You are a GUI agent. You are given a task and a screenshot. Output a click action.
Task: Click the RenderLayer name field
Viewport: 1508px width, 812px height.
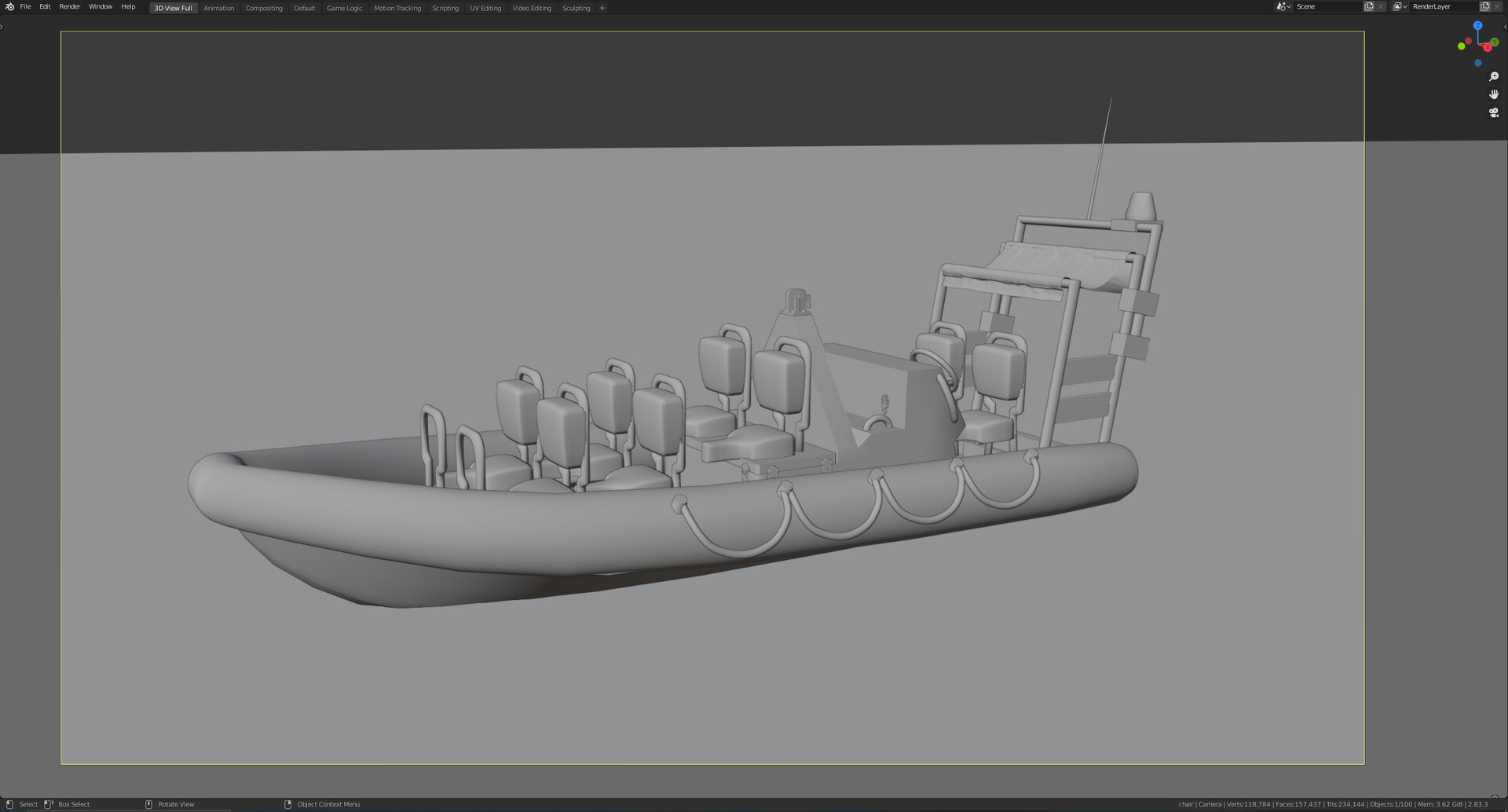tap(1442, 6)
